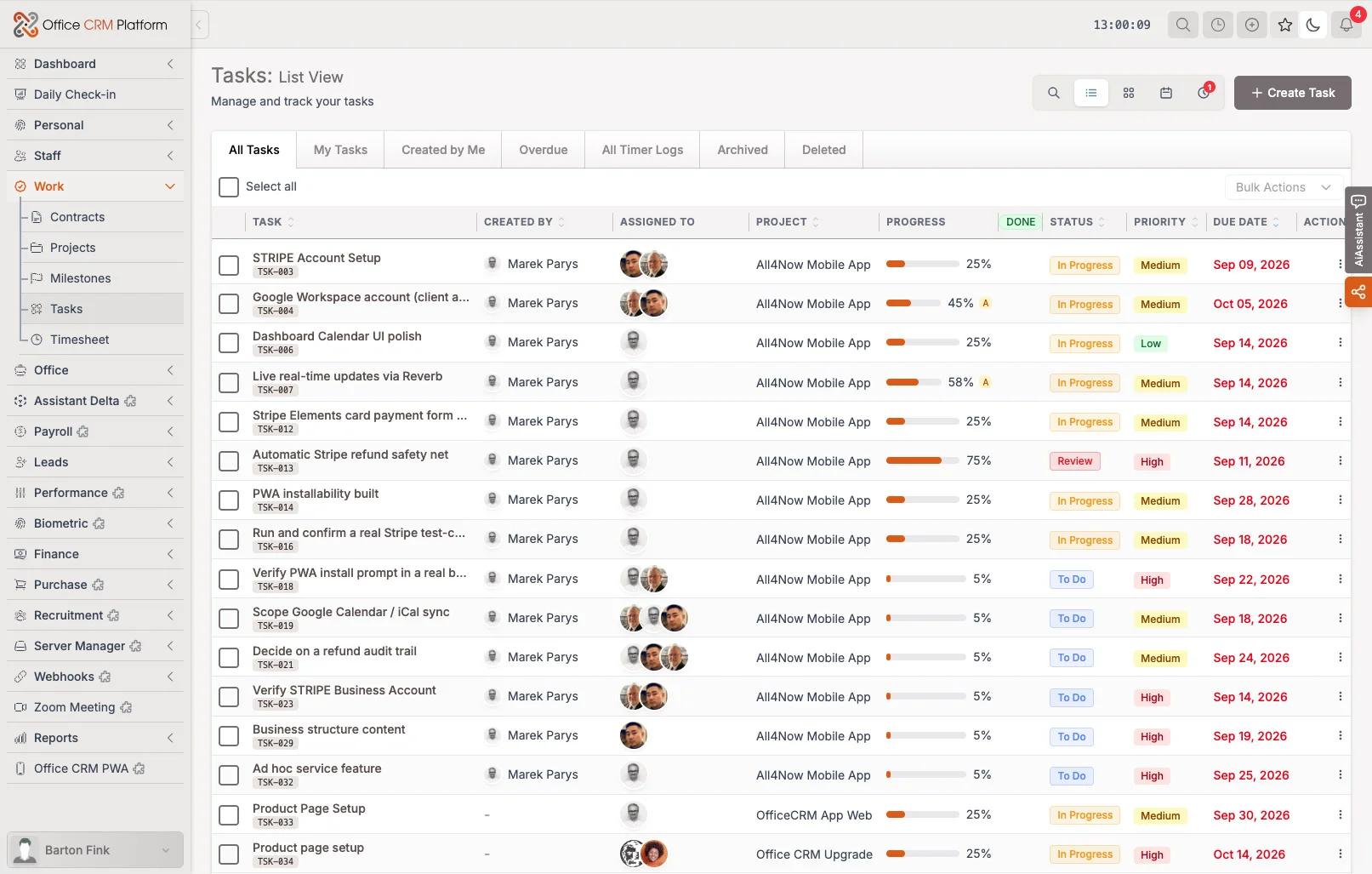
Task: Open the notifications bell
Action: [x=1346, y=25]
